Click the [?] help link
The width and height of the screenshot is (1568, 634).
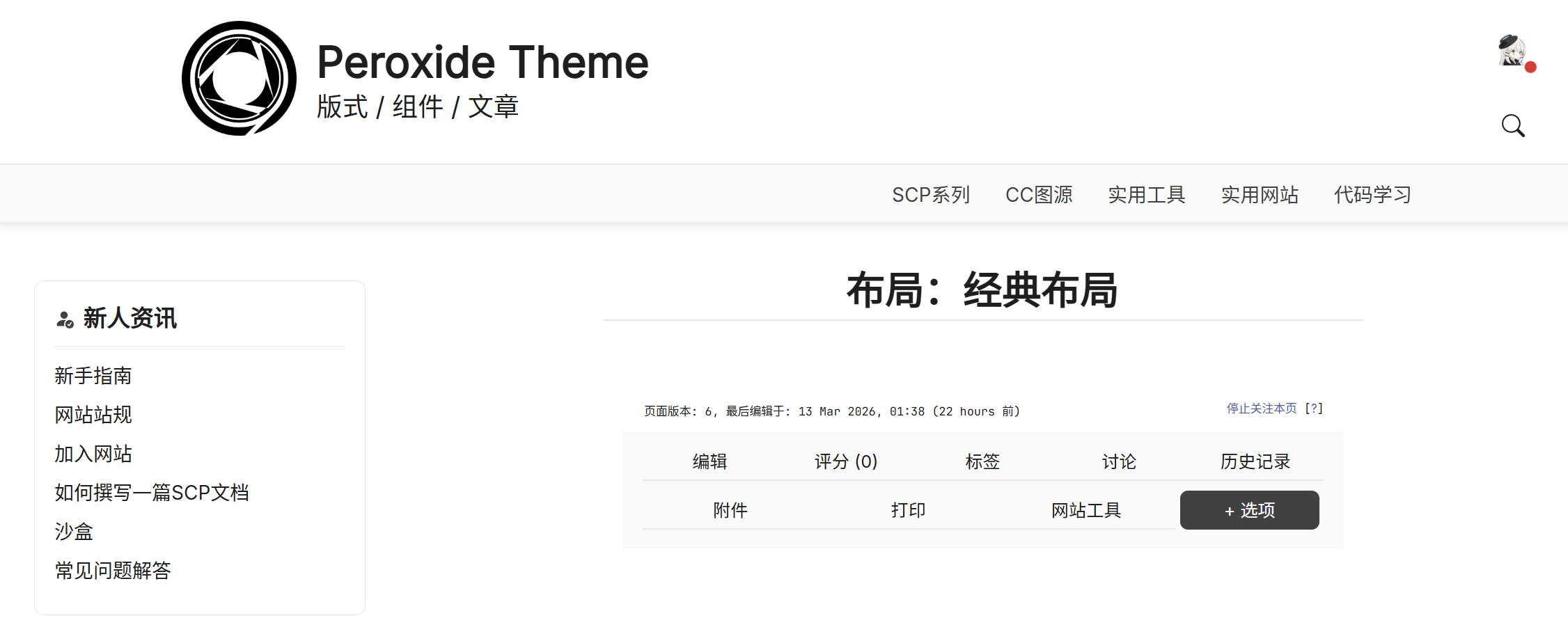coord(1314,409)
